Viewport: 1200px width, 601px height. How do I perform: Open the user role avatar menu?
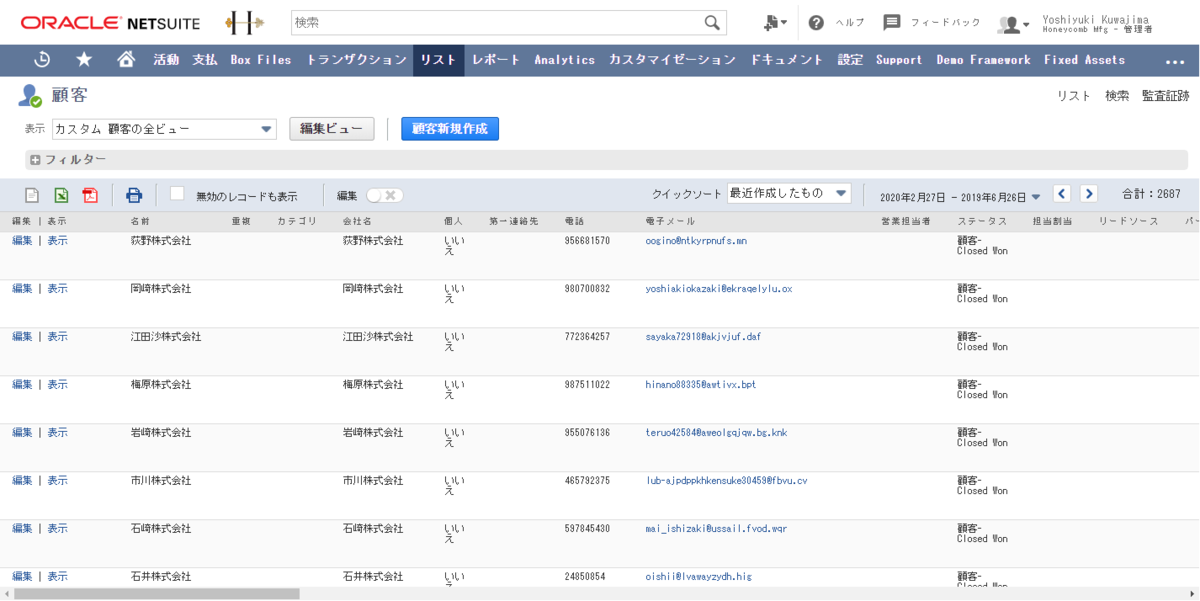1013,24
